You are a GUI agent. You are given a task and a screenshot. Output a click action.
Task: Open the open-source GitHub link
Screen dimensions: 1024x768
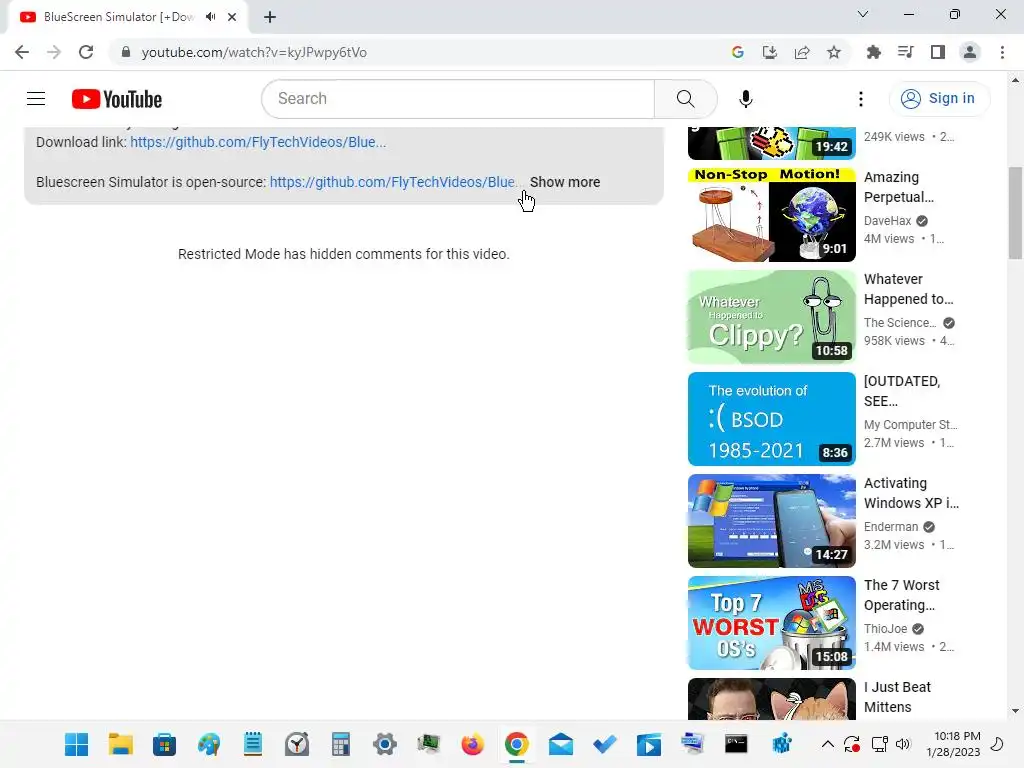pos(394,182)
